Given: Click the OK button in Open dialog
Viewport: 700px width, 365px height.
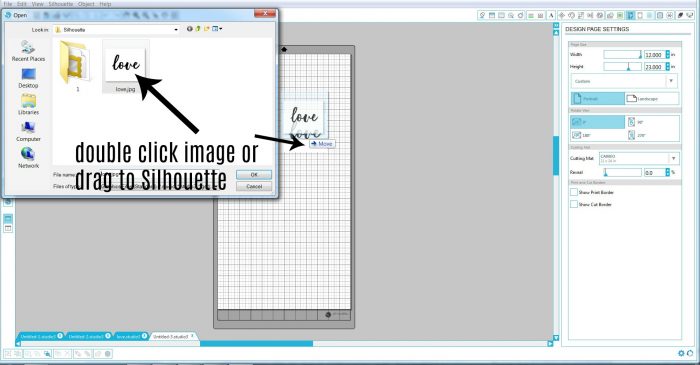Looking at the screenshot, I should tap(254, 174).
